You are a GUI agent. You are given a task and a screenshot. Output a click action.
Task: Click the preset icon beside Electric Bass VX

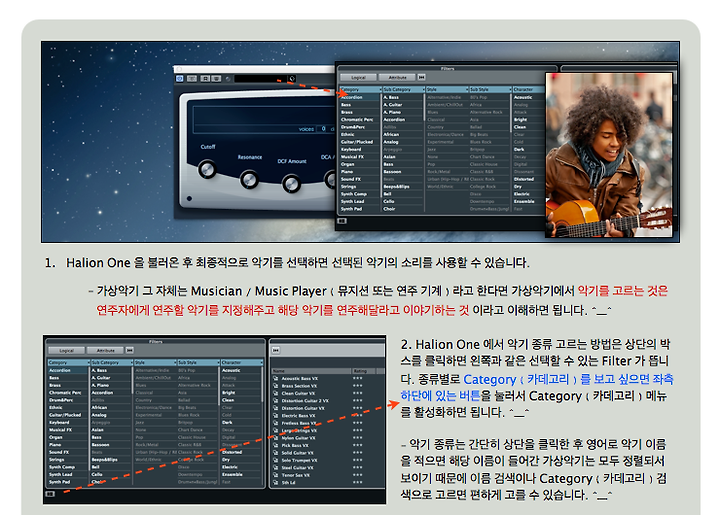click(x=276, y=416)
